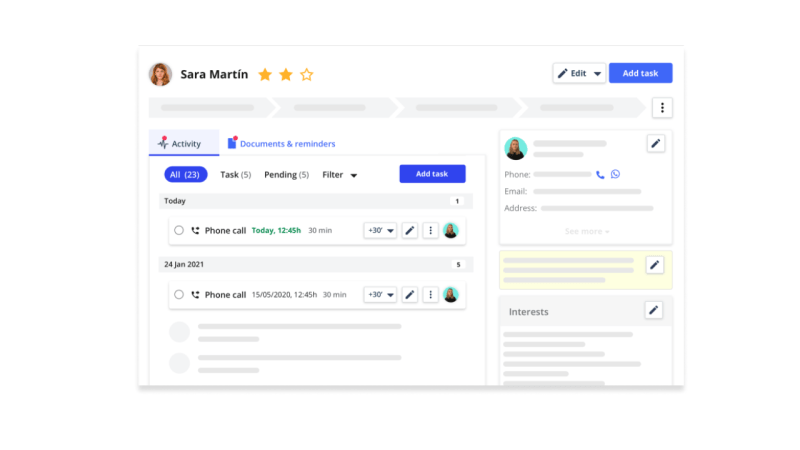This screenshot has height=450, width=800.
Task: Click the Add task button in header
Action: click(x=640, y=73)
